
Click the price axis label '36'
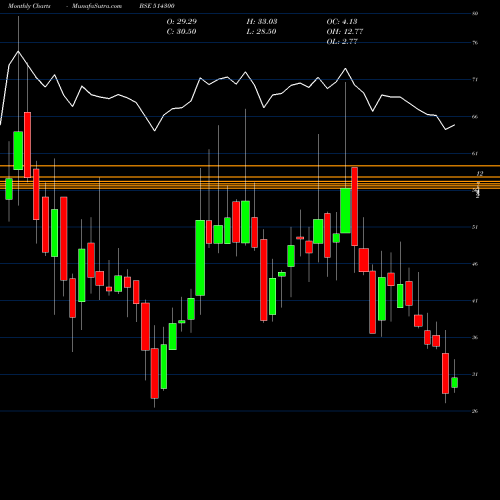475,337
